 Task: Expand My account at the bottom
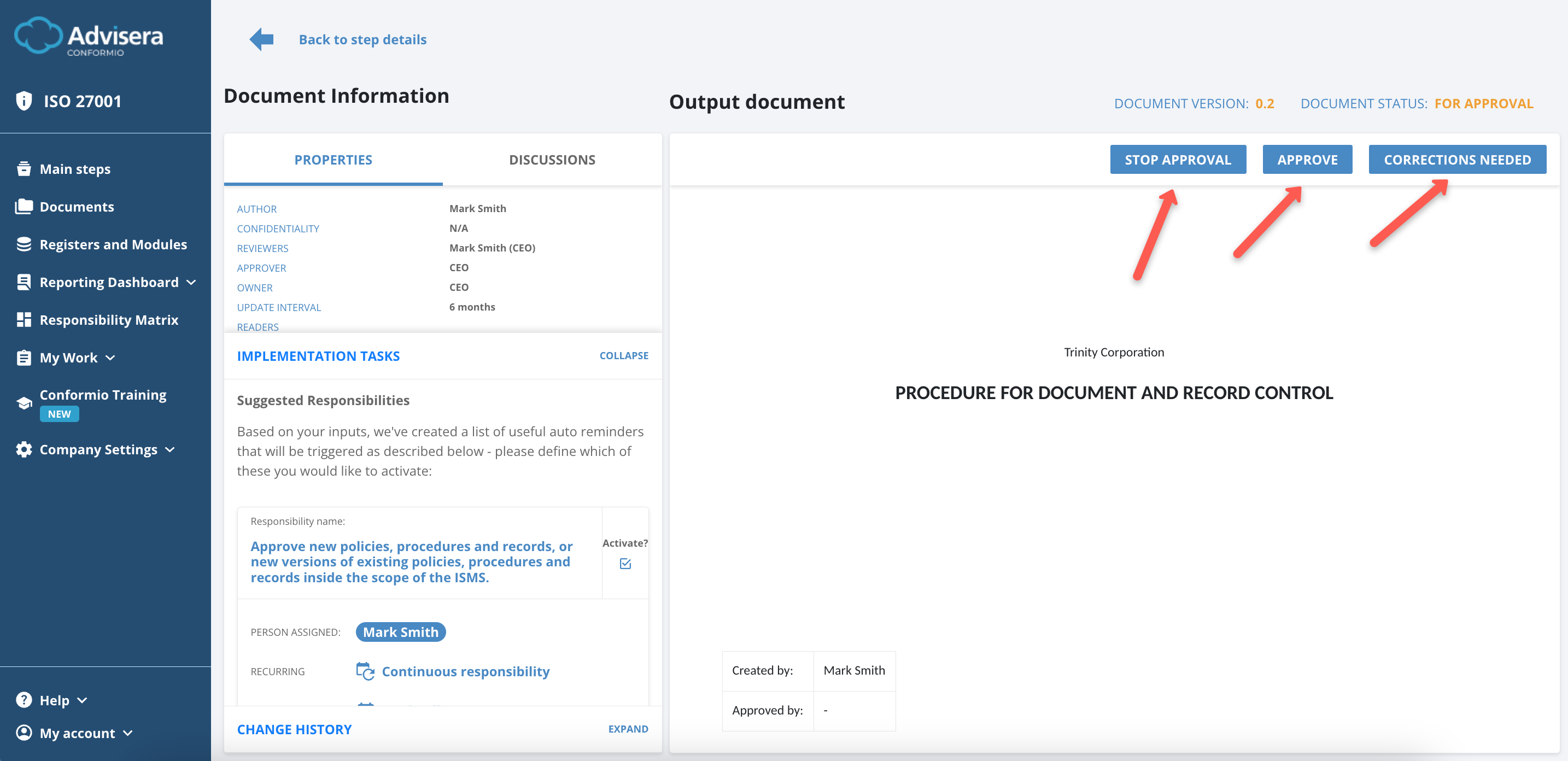[x=128, y=733]
